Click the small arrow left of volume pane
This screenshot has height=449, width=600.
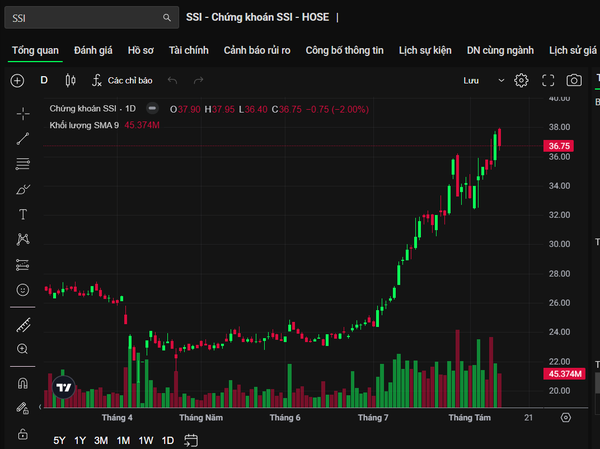[x=40, y=407]
